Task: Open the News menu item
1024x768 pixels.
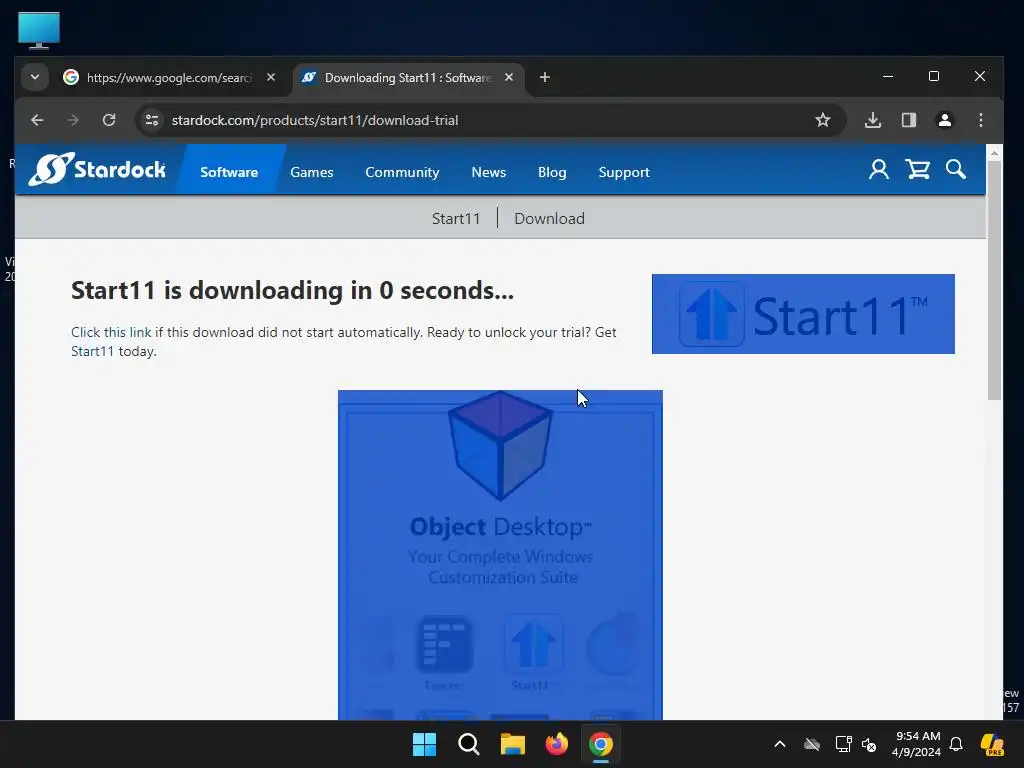Action: pyautogui.click(x=488, y=172)
